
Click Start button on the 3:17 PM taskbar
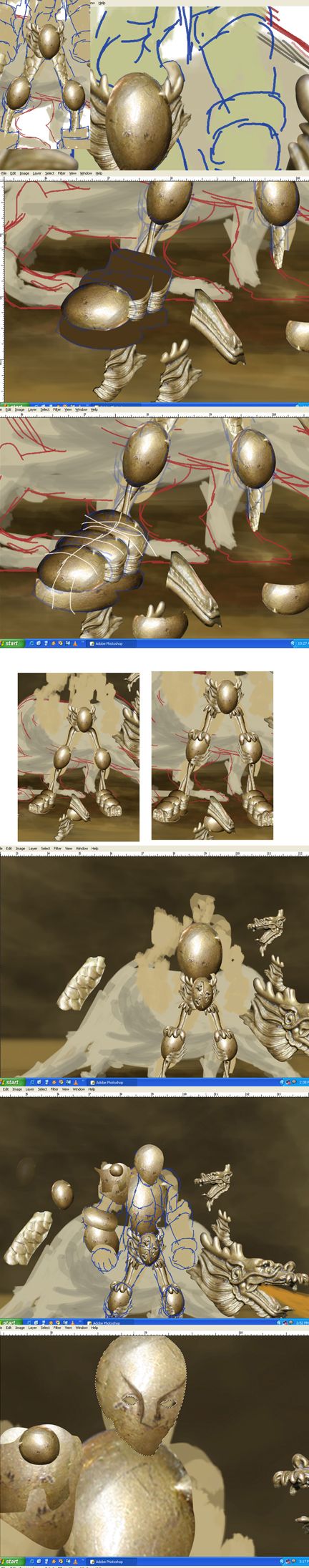(x=11, y=1561)
